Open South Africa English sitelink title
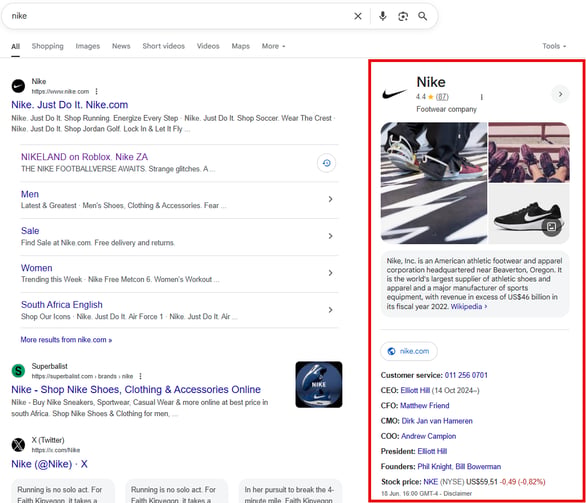Viewport: 586px width, 503px height. tap(62, 305)
